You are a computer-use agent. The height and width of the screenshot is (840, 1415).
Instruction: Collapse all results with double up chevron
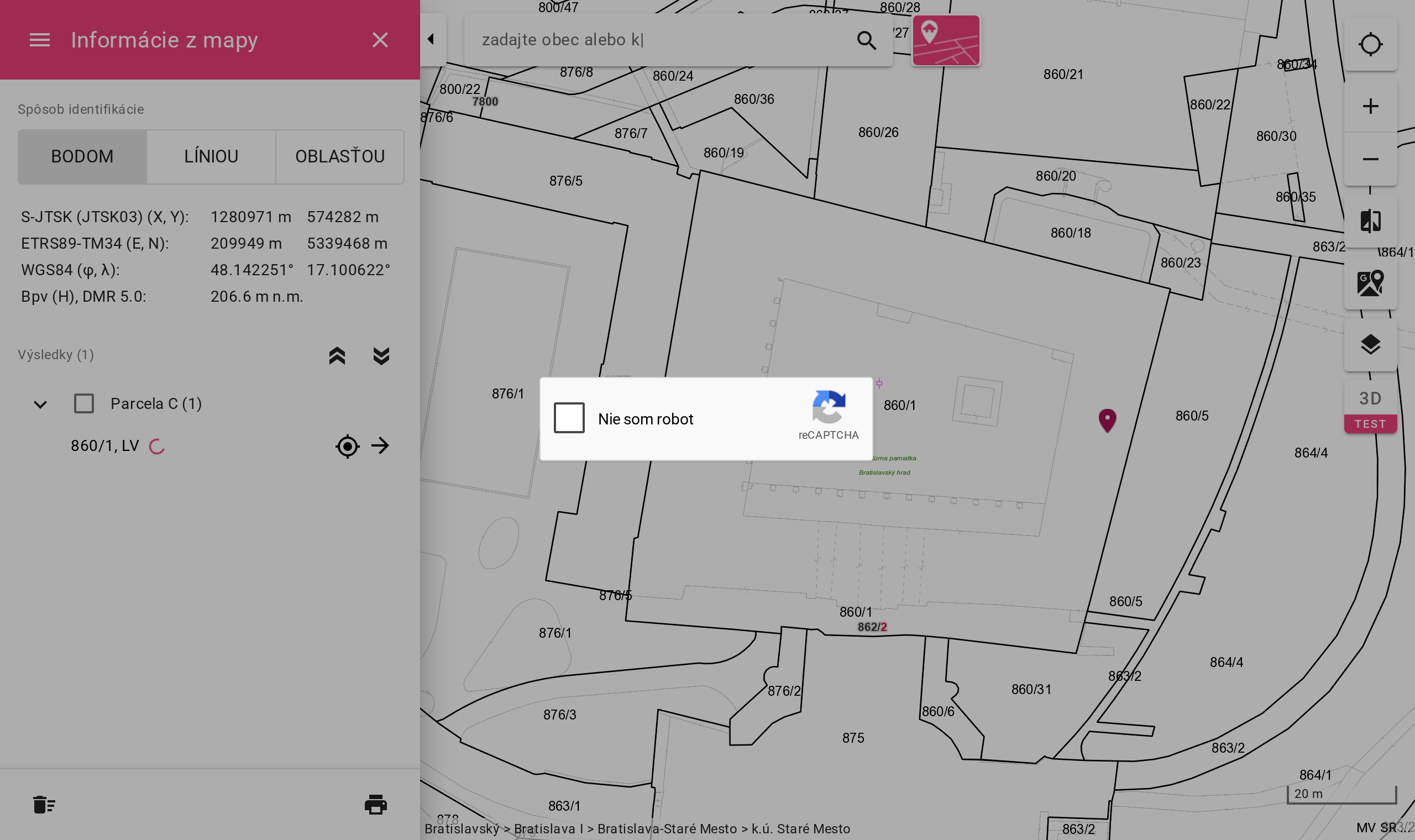[337, 355]
